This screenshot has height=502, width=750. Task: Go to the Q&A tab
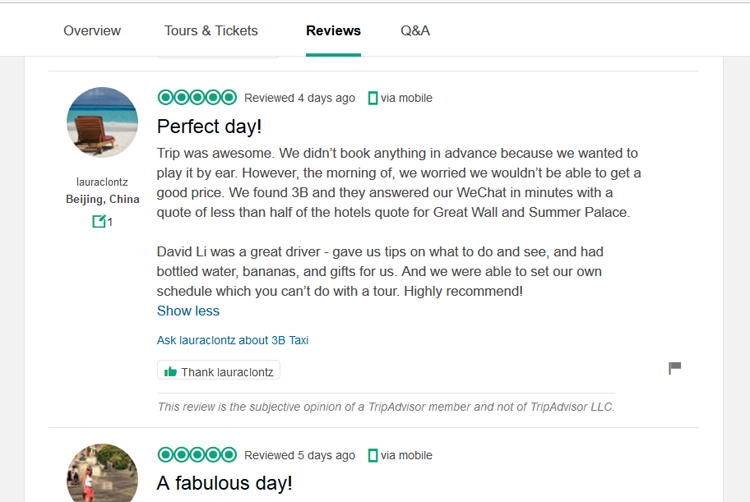point(415,31)
